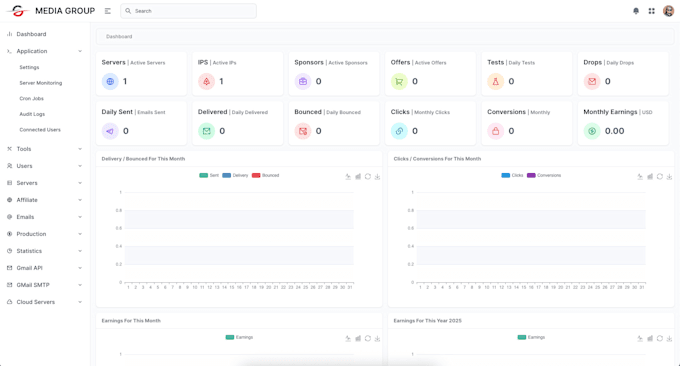
Task: Restore the Delivery/Bounced chart
Action: pos(368,176)
